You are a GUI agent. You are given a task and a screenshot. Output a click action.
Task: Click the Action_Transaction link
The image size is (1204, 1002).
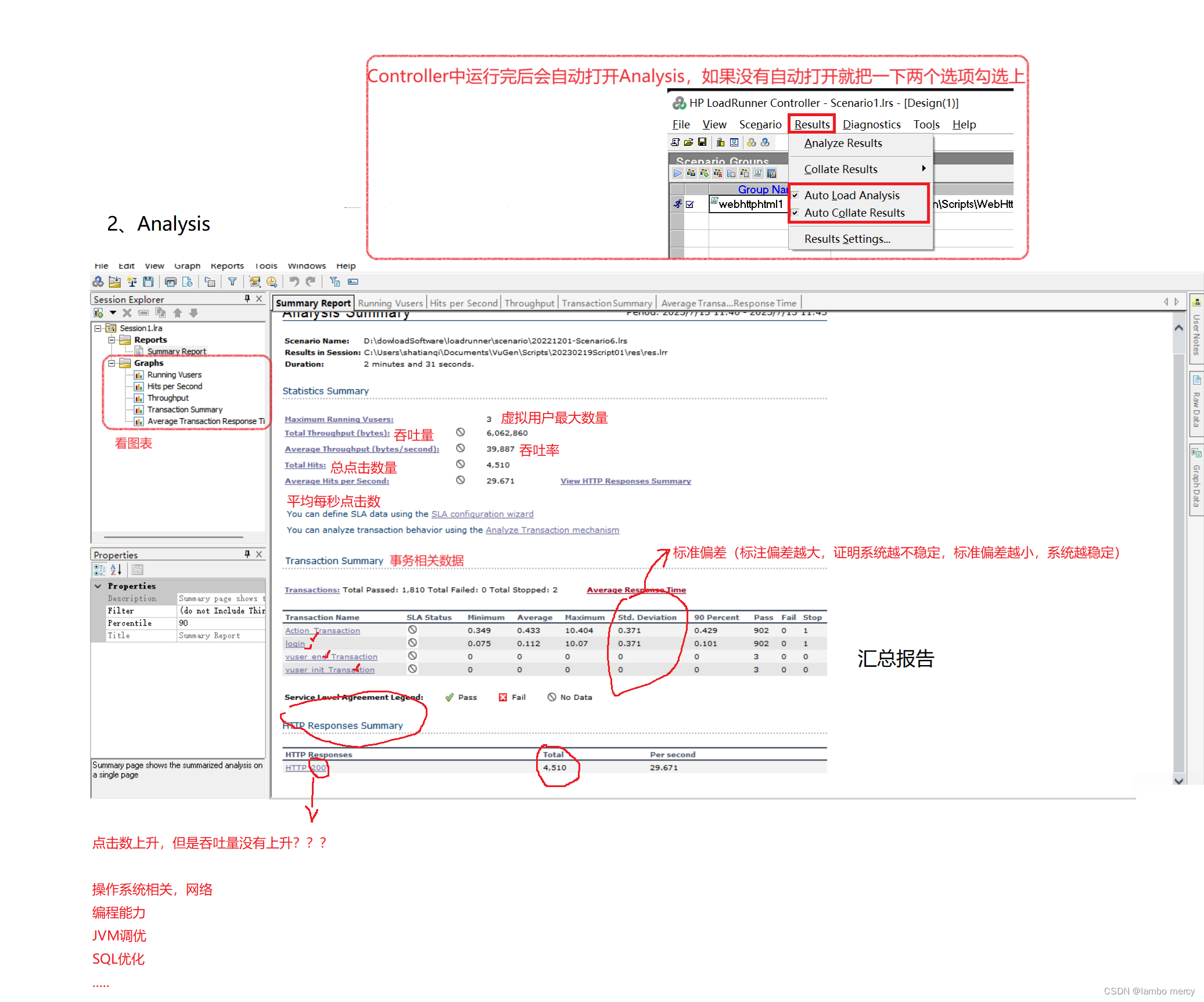(322, 631)
